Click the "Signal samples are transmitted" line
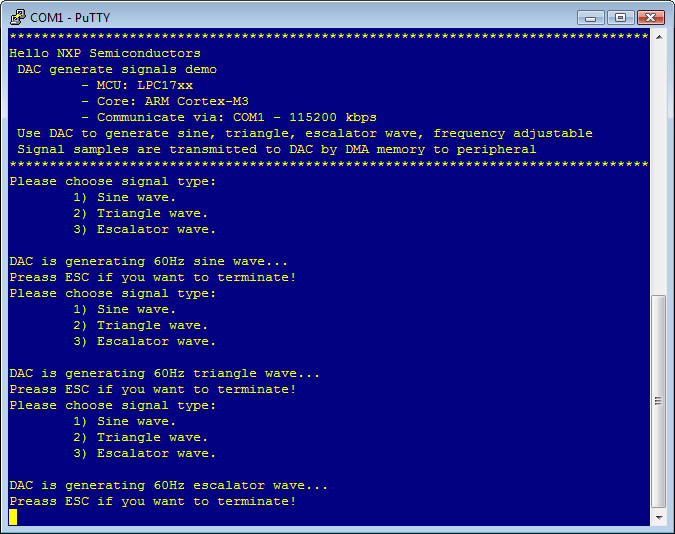The height and width of the screenshot is (534, 675). point(277,149)
